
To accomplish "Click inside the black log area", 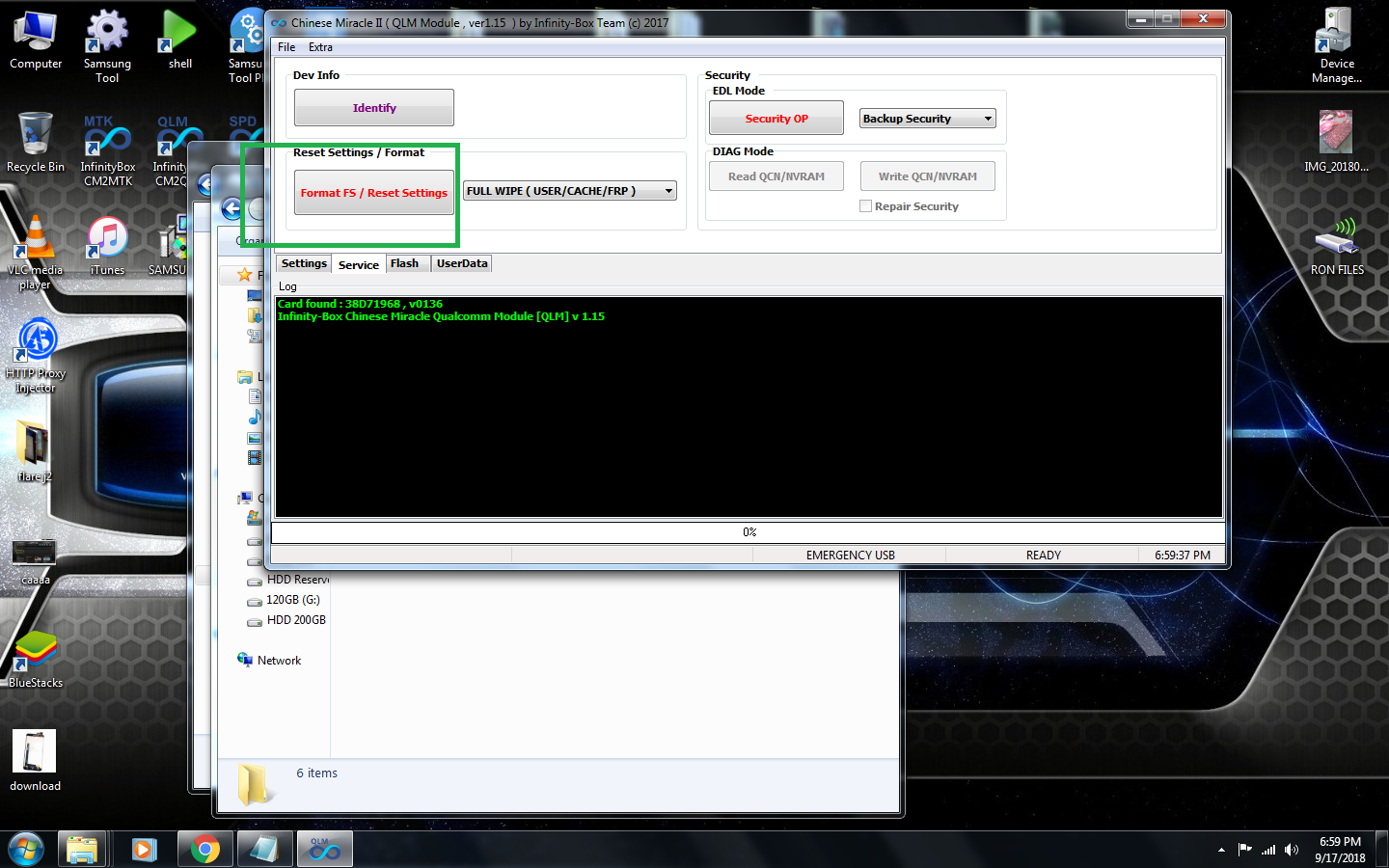I will pyautogui.click(x=749, y=407).
